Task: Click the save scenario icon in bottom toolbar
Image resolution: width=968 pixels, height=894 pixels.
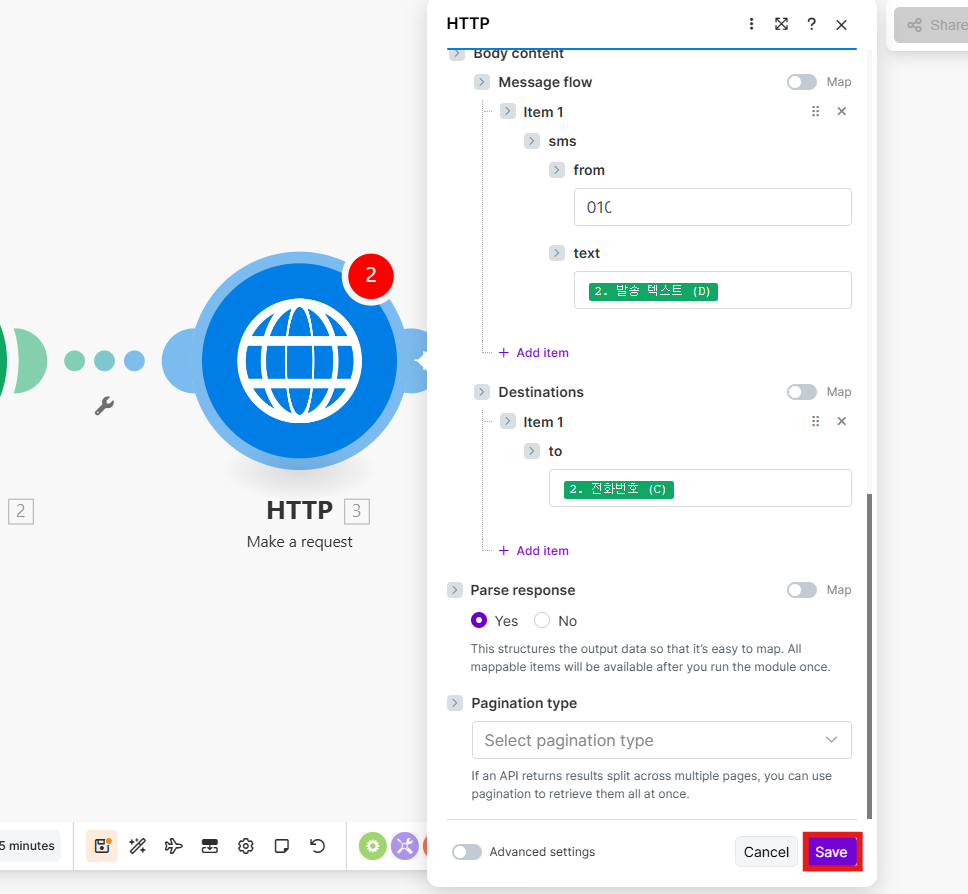Action: click(101, 846)
